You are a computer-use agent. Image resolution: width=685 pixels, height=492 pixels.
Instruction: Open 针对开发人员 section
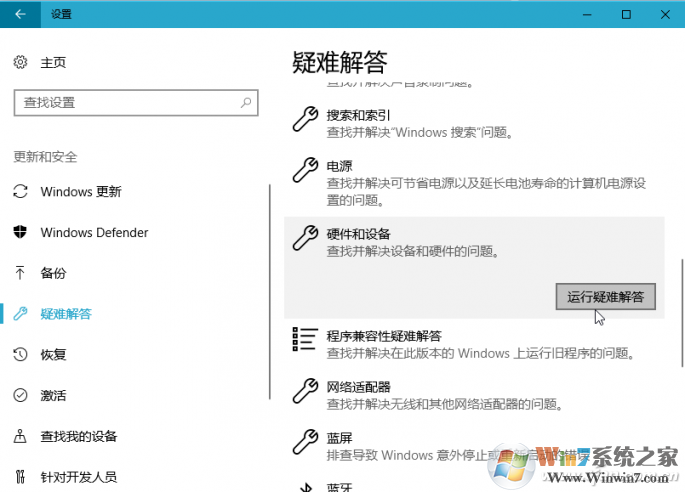[79, 477]
